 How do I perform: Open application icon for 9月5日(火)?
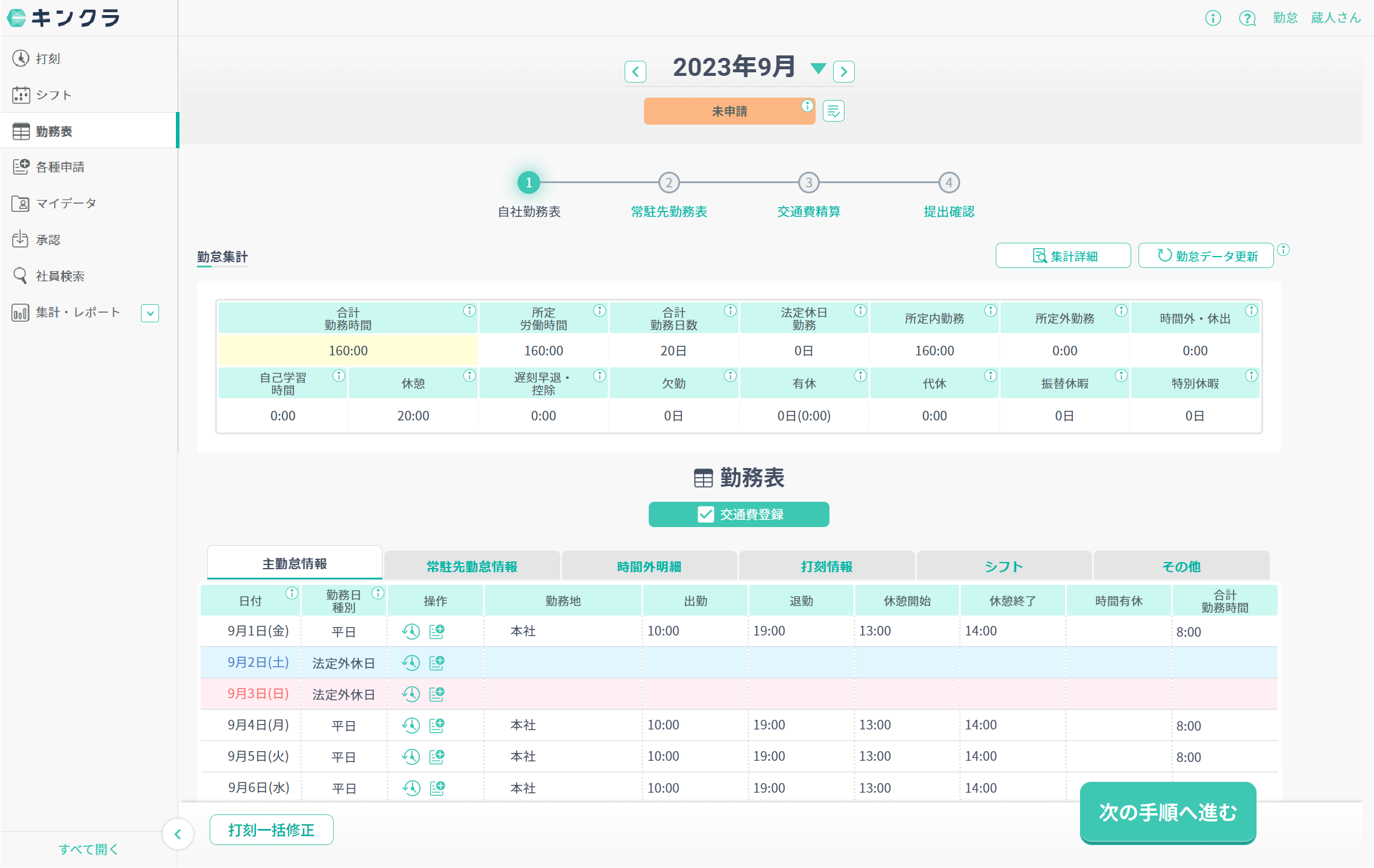coord(437,757)
